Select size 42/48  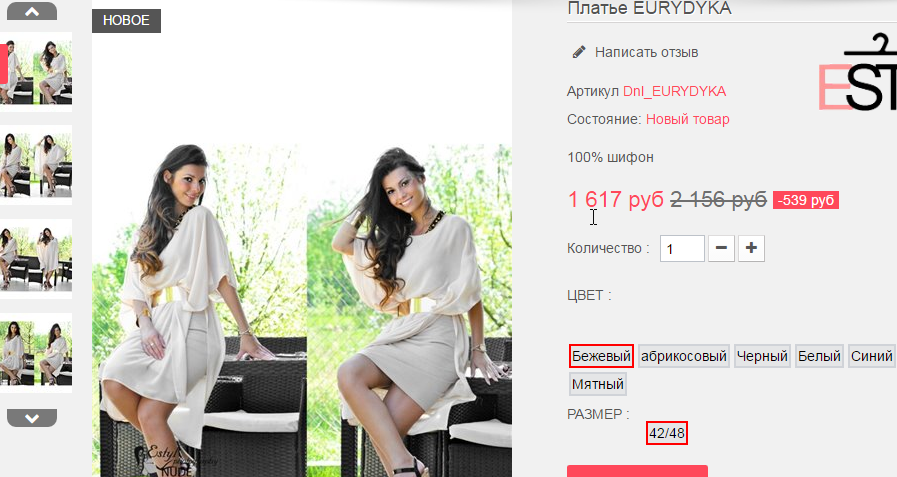(667, 433)
